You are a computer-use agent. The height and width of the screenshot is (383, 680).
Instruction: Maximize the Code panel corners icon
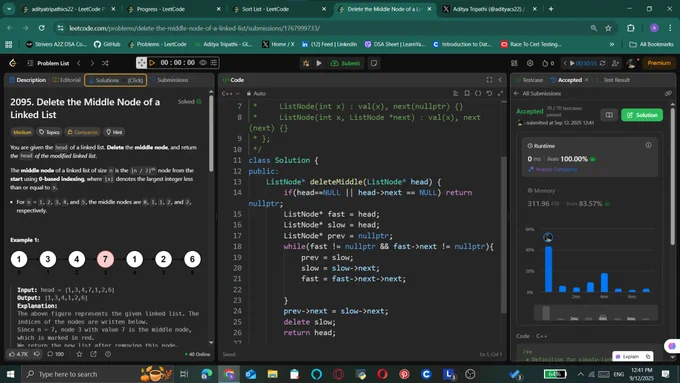(489, 80)
